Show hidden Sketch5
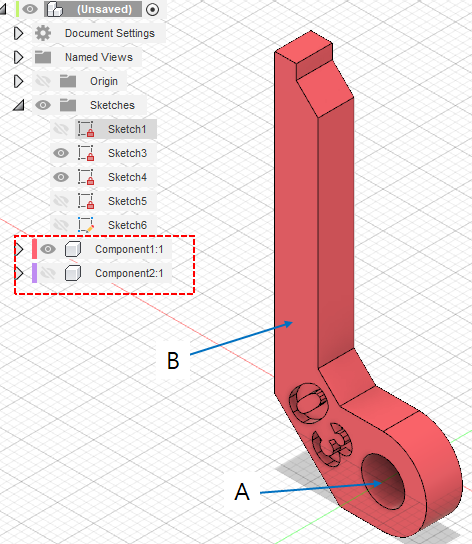The width and height of the screenshot is (472, 544). tap(61, 201)
